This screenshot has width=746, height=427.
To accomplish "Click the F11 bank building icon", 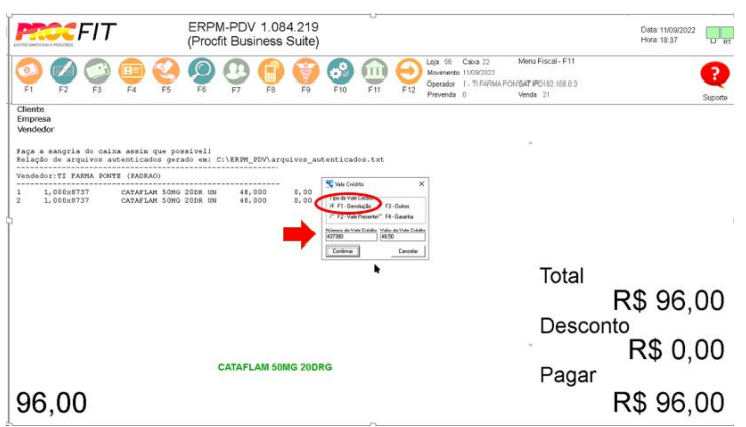I will [x=374, y=71].
